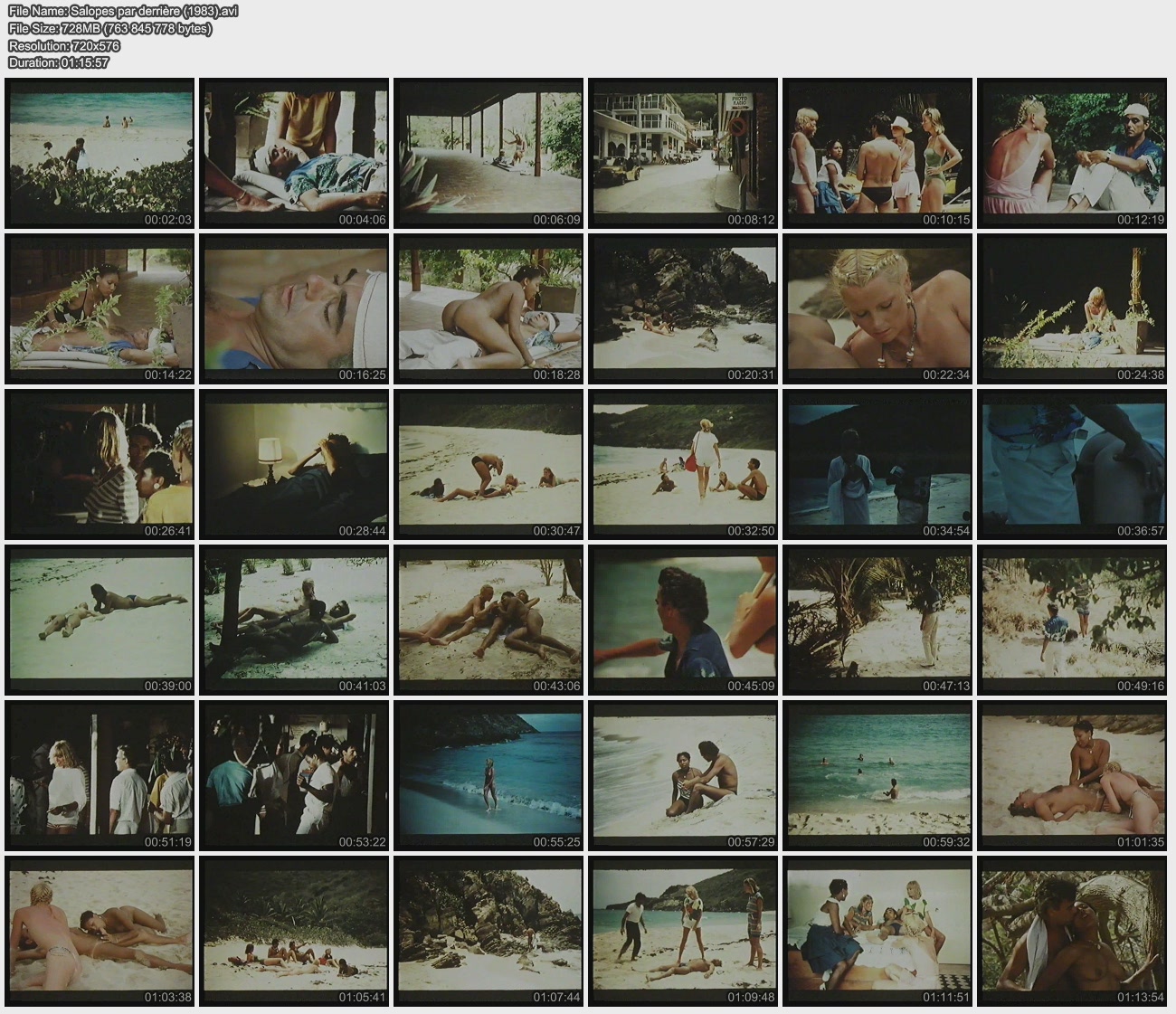Viewport: 1176px width, 1014px height.
Task: Open the thumbnail timestamped 00:34:54
Action: [x=877, y=464]
